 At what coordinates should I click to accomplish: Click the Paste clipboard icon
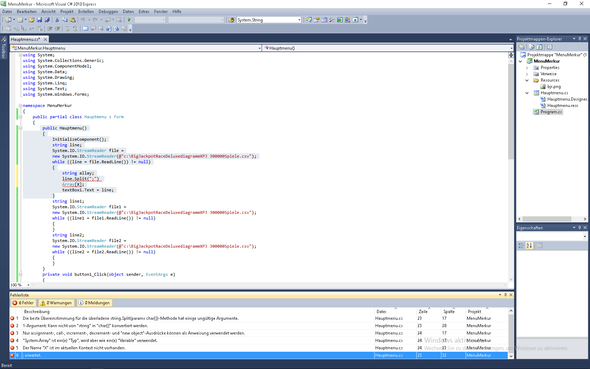(x=73, y=20)
